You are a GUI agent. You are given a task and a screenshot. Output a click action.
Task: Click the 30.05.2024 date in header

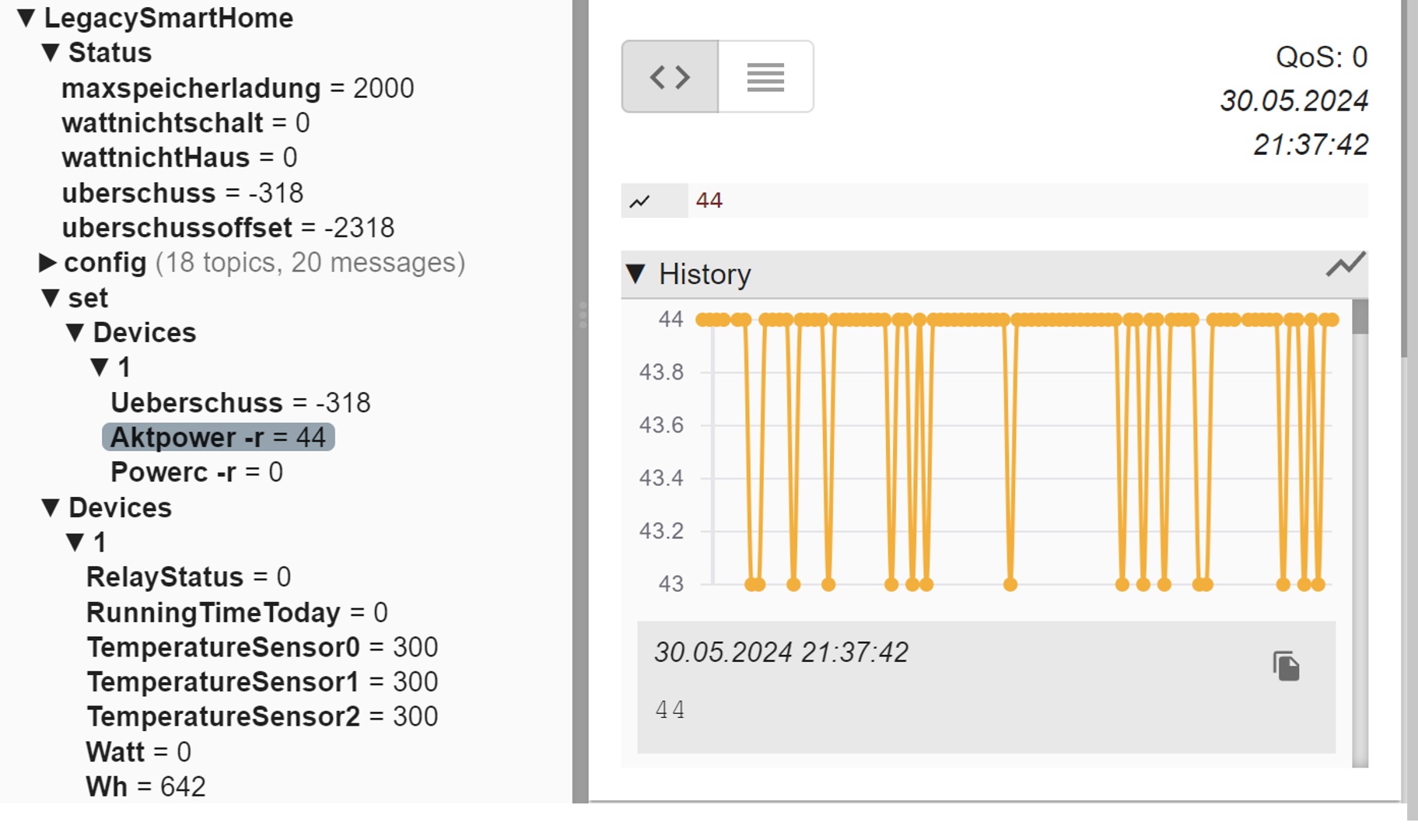(1294, 100)
